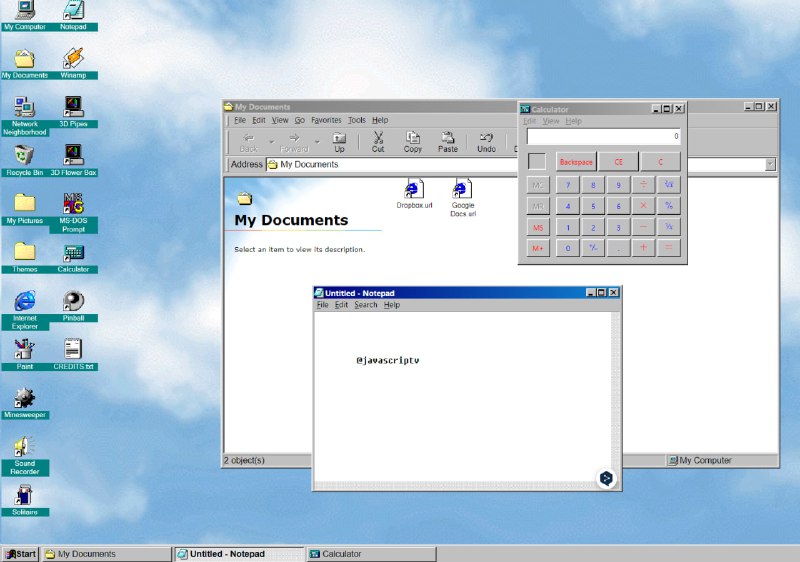Screen dimensions: 800x562
Task: Click the Cut toolbar icon in My Documents
Action: [x=378, y=142]
